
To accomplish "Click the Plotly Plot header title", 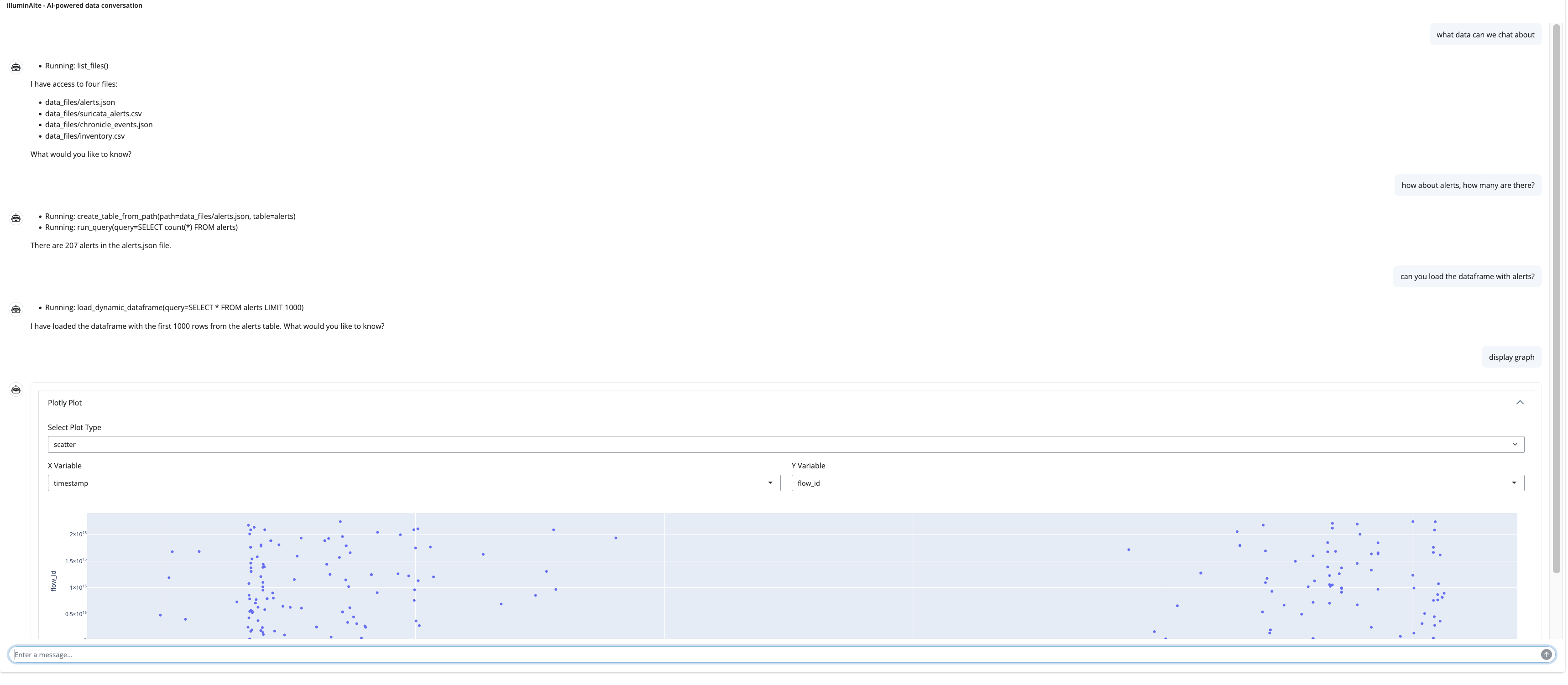I will 64,403.
